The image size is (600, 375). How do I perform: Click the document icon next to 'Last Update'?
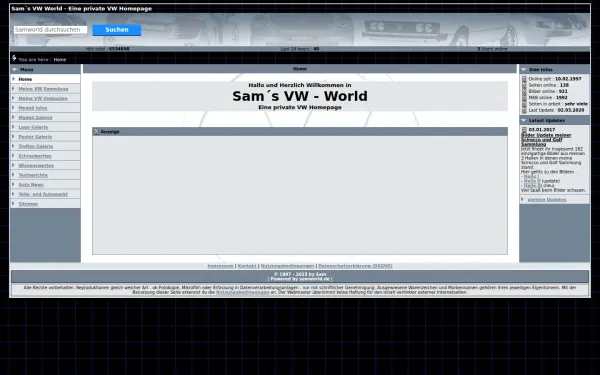[x=524, y=110]
